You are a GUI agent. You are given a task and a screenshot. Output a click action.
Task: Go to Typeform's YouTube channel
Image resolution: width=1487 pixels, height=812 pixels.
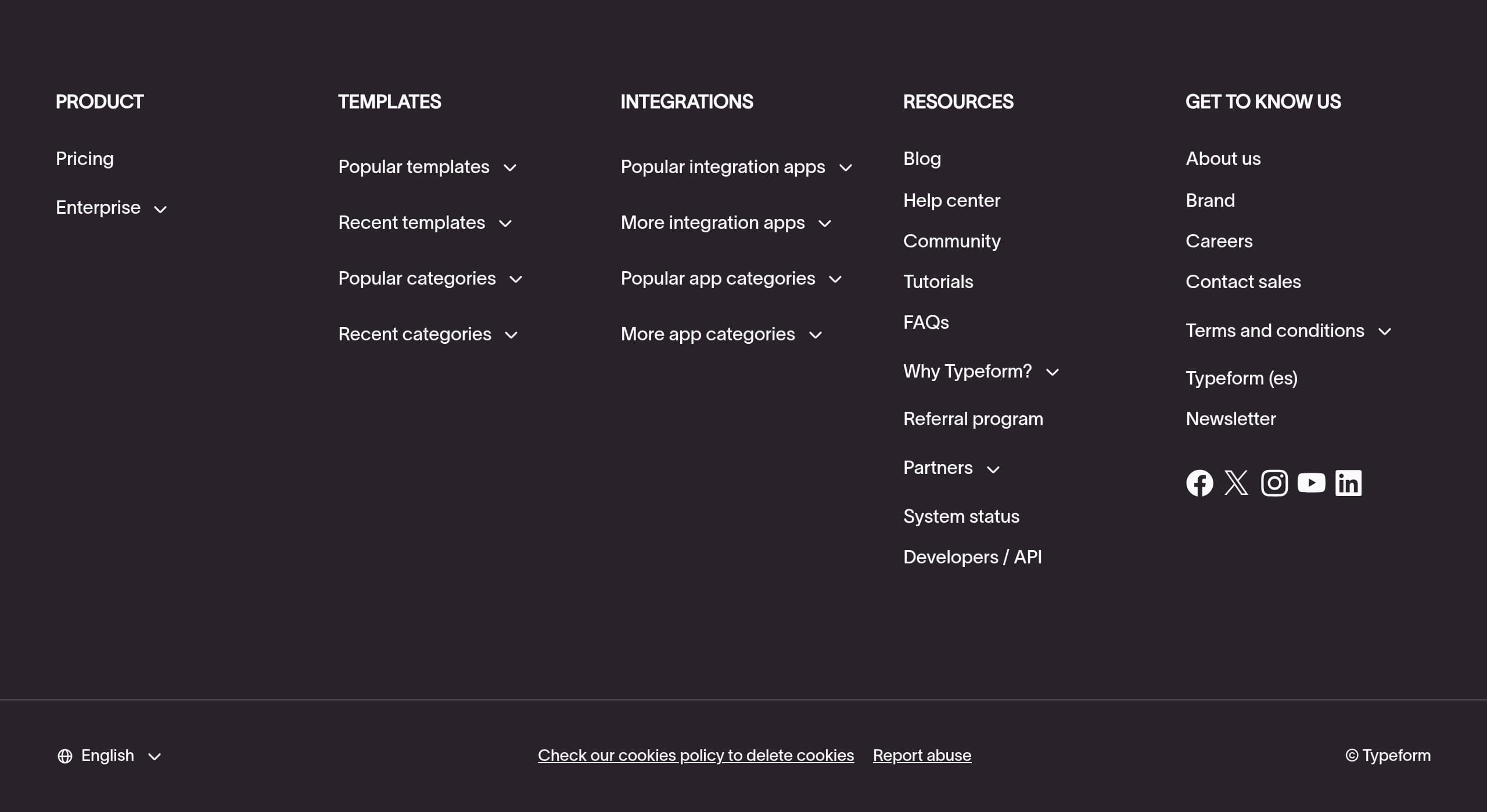[x=1312, y=482]
